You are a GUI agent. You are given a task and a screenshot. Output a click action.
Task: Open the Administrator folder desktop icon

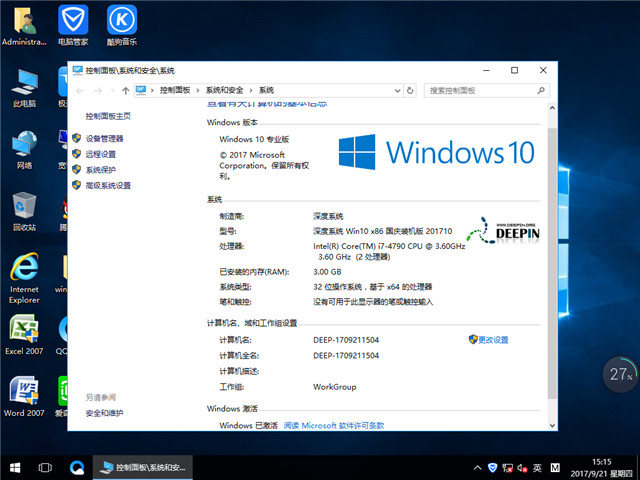click(x=24, y=25)
